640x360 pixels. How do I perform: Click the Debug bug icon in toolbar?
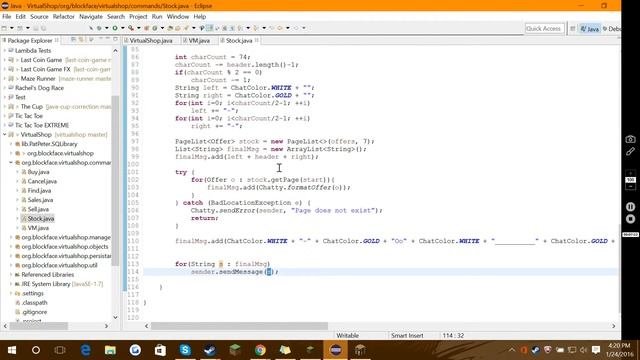point(99,28)
